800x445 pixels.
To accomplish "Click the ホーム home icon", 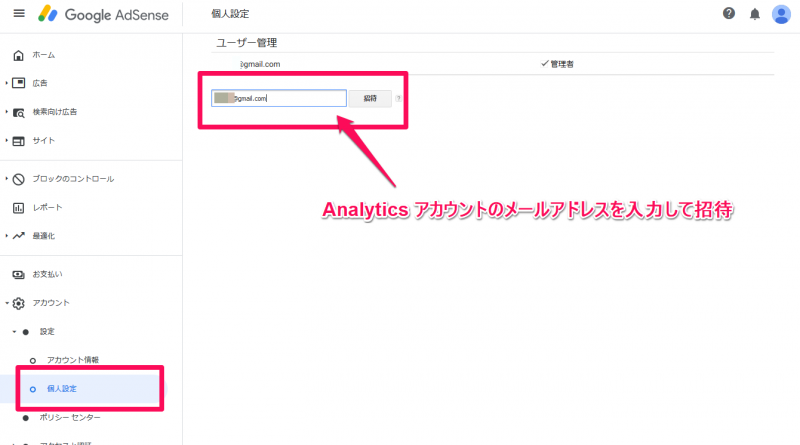I will coord(18,55).
